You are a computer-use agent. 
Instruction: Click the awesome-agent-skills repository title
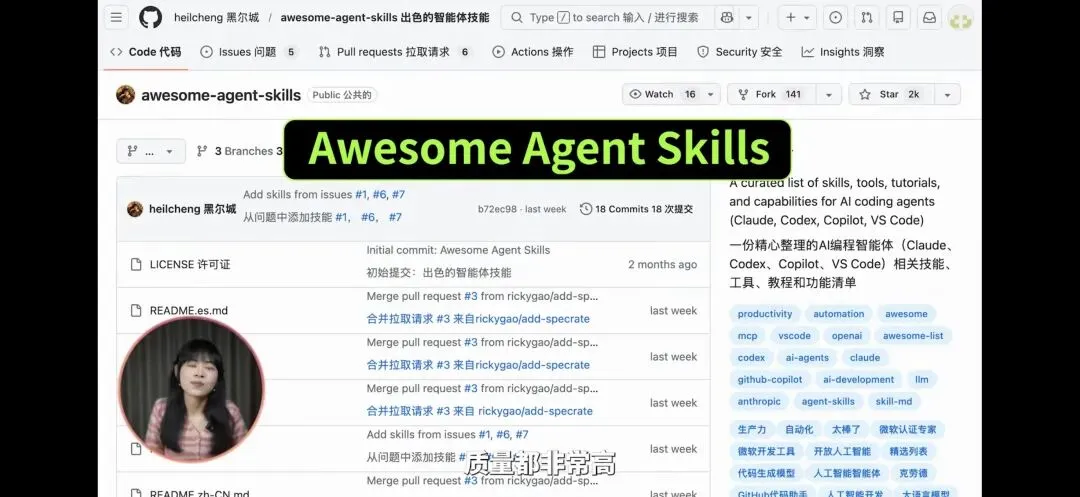coord(221,95)
